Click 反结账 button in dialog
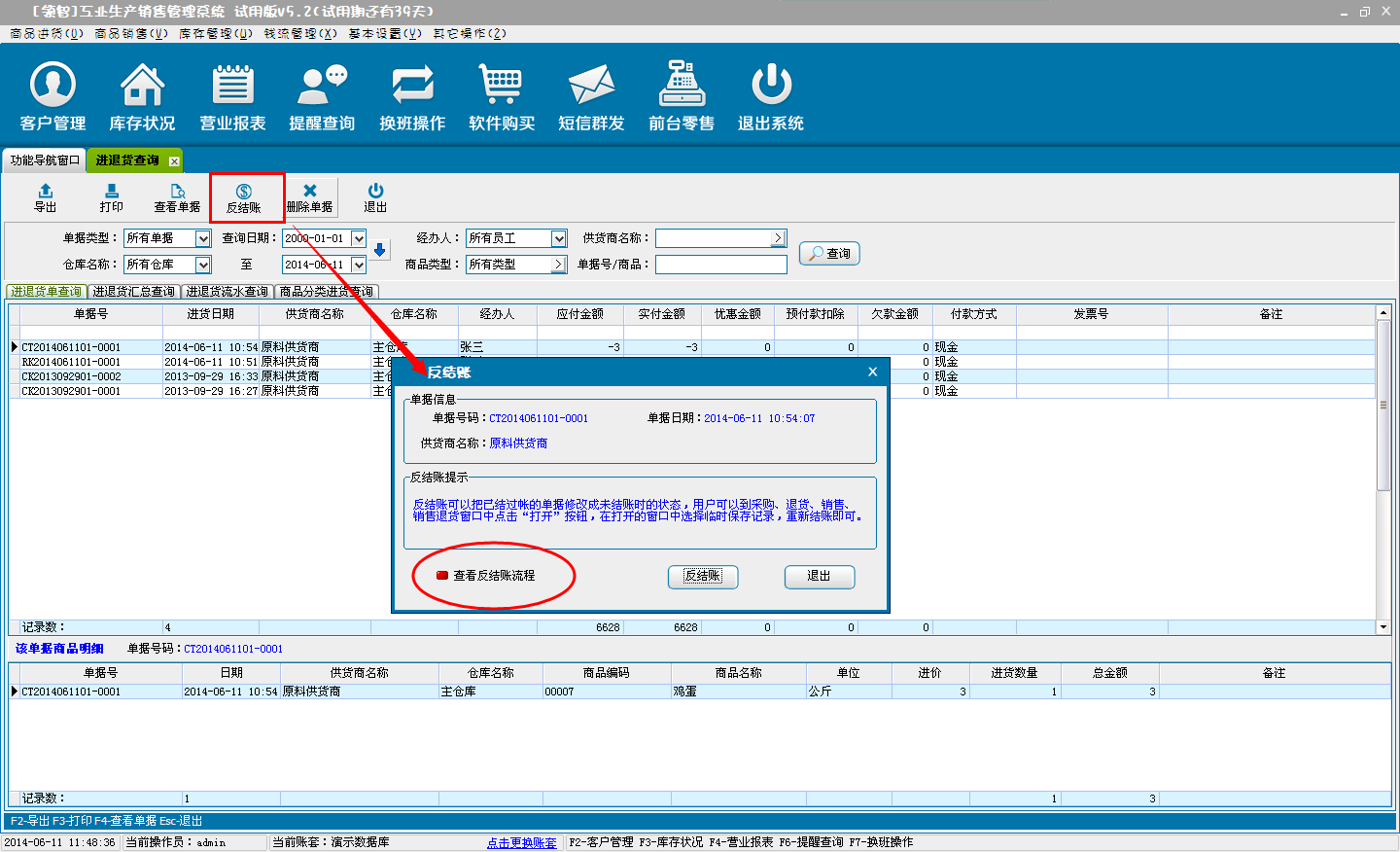Viewport: 1400px width, 852px height. [x=703, y=576]
